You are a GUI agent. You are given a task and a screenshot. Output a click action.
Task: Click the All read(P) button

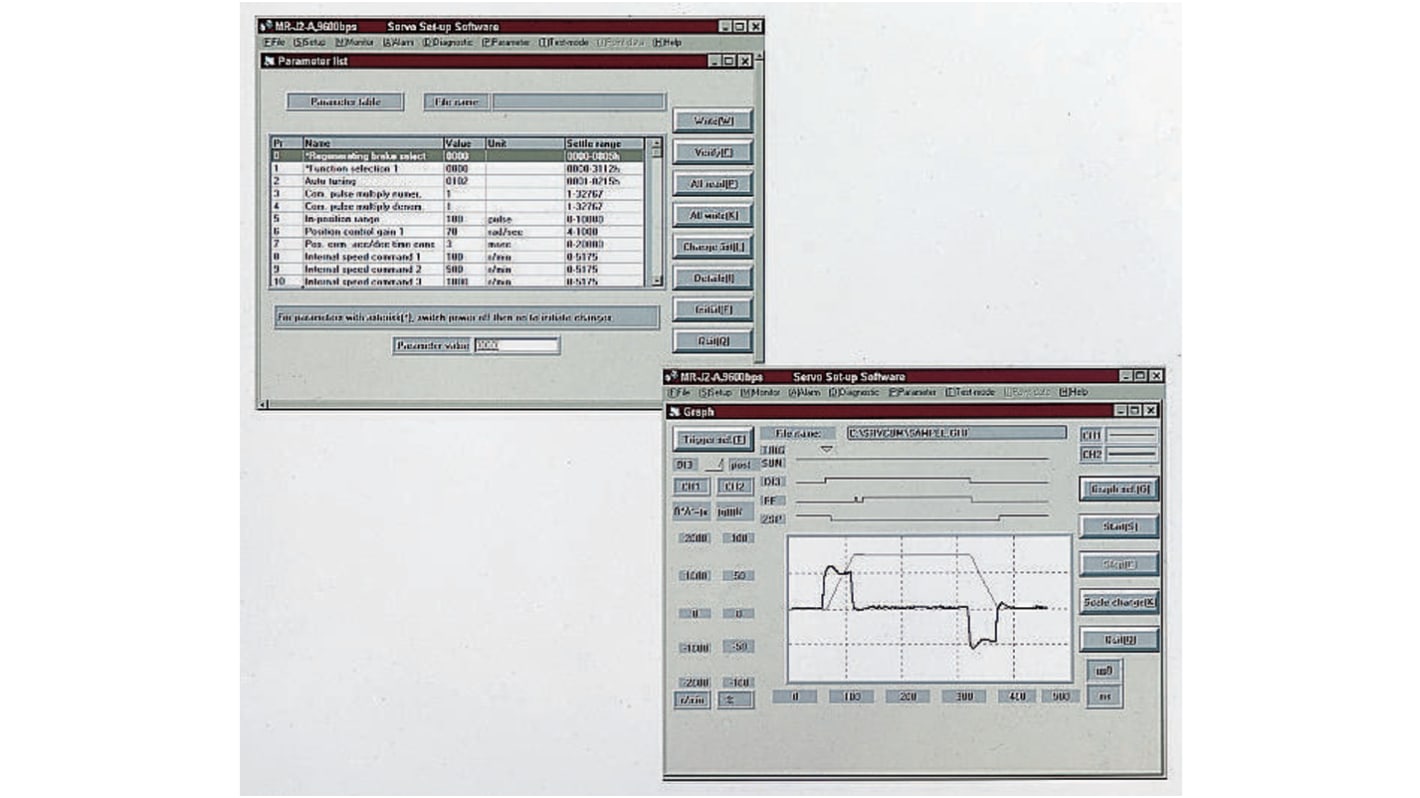coord(712,184)
